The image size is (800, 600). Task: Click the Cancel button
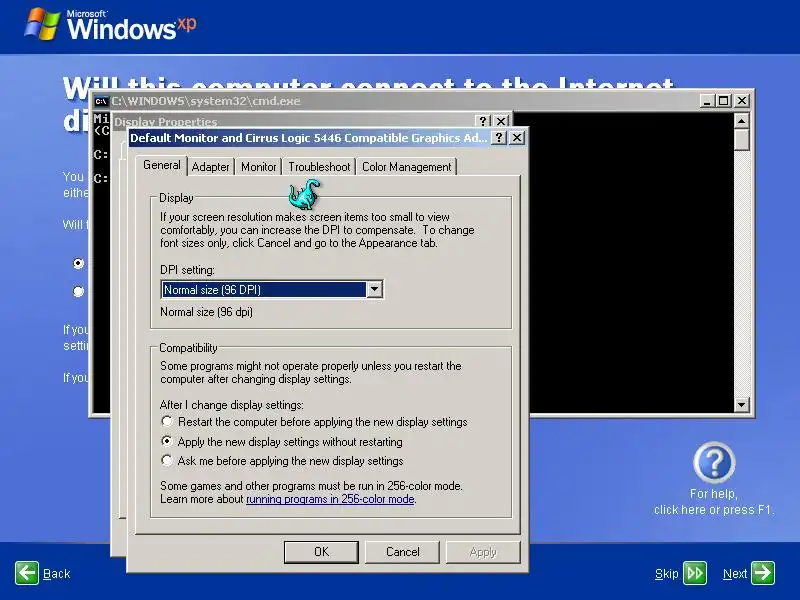pos(403,552)
